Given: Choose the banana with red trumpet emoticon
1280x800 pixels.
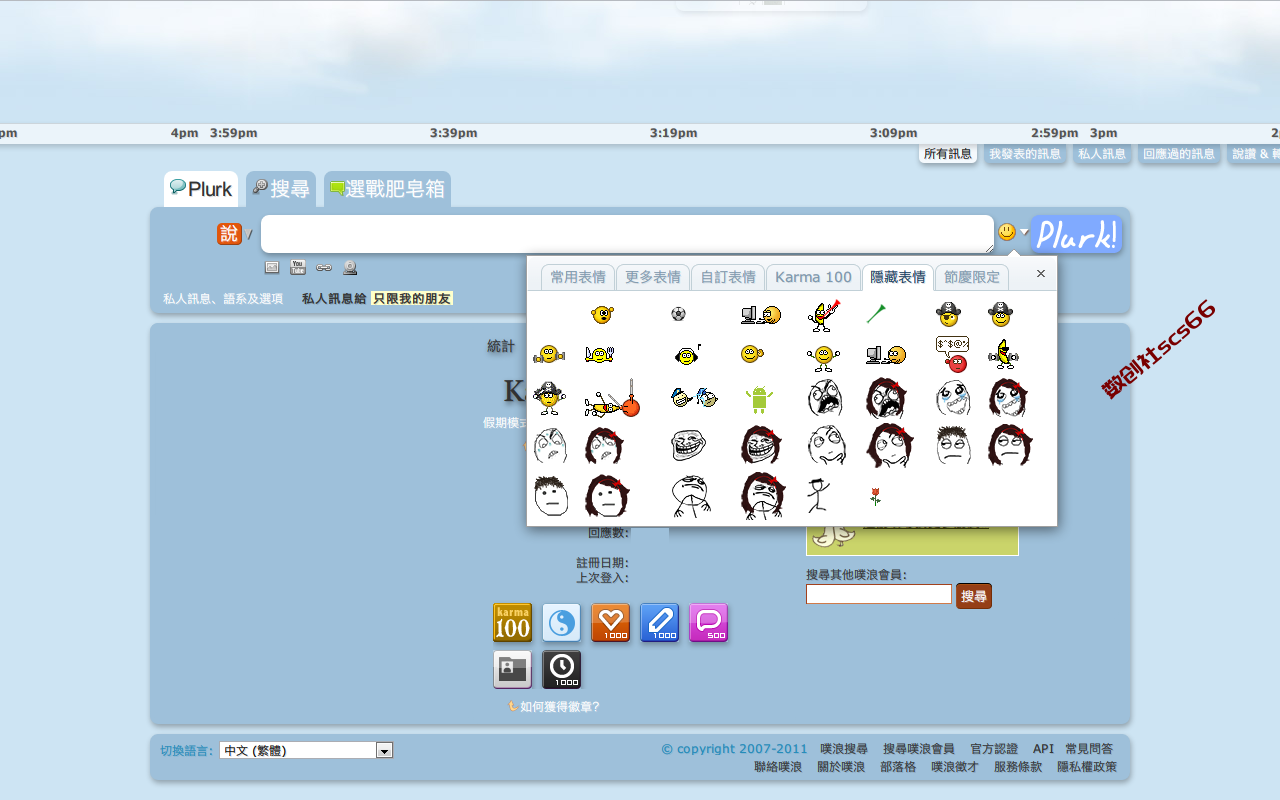Looking at the screenshot, I should click(822, 314).
